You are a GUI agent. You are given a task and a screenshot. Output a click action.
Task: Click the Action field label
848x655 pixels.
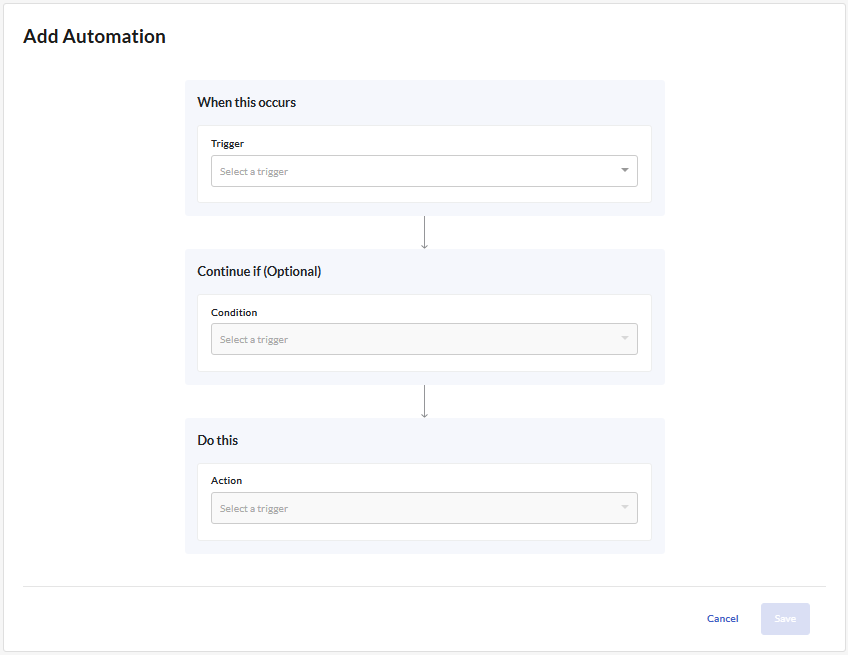coord(226,480)
